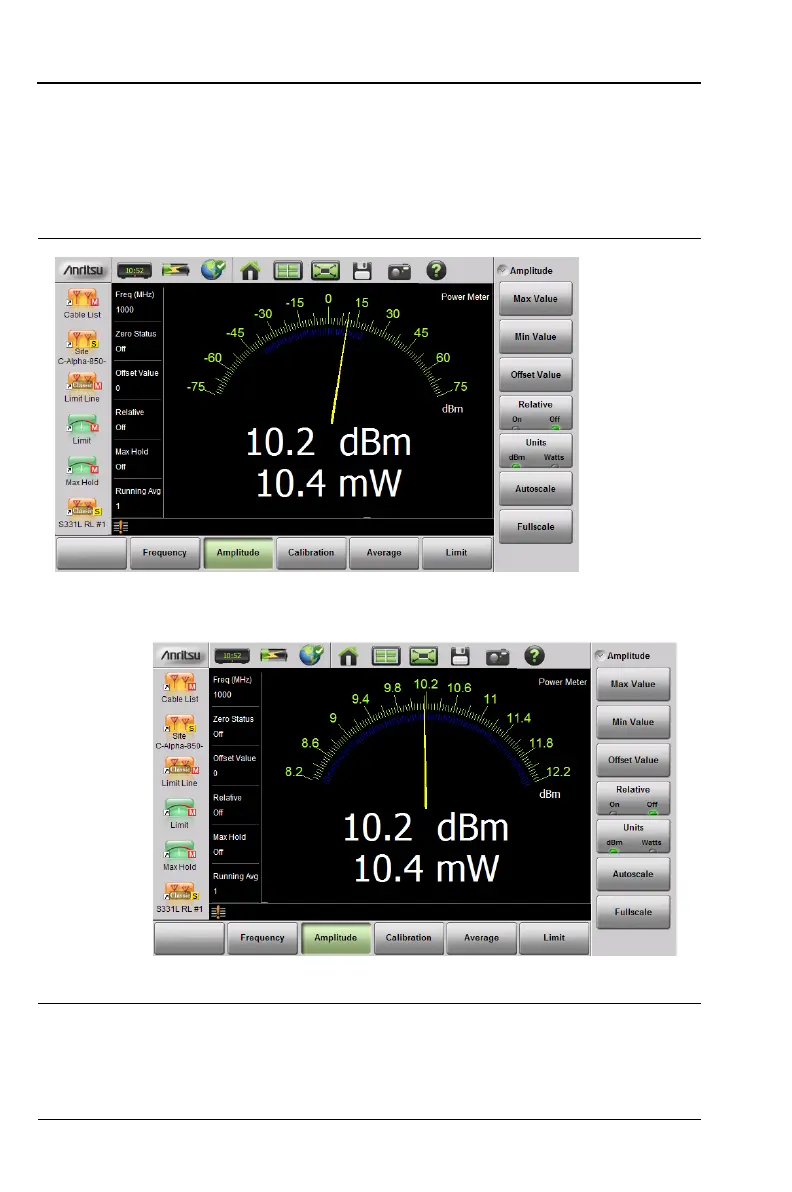The width and height of the screenshot is (792, 1192).
Task: Open the Average tab on the 8.2 to 12.2 dial screen
Action: [x=481, y=938]
